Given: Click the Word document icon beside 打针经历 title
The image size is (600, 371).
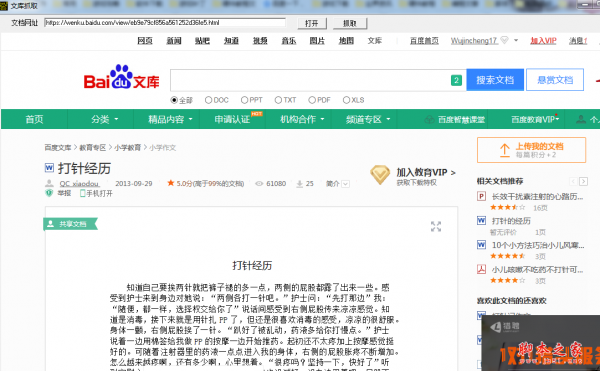Looking at the screenshot, I should click(x=49, y=168).
